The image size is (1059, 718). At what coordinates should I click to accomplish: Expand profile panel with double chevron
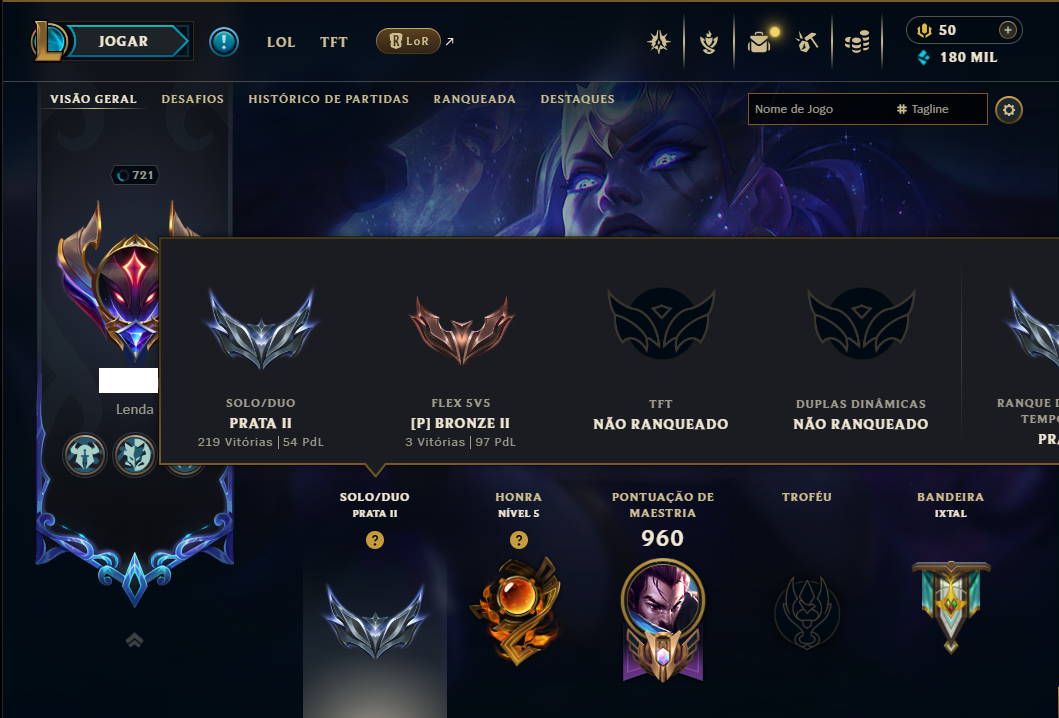(x=134, y=640)
